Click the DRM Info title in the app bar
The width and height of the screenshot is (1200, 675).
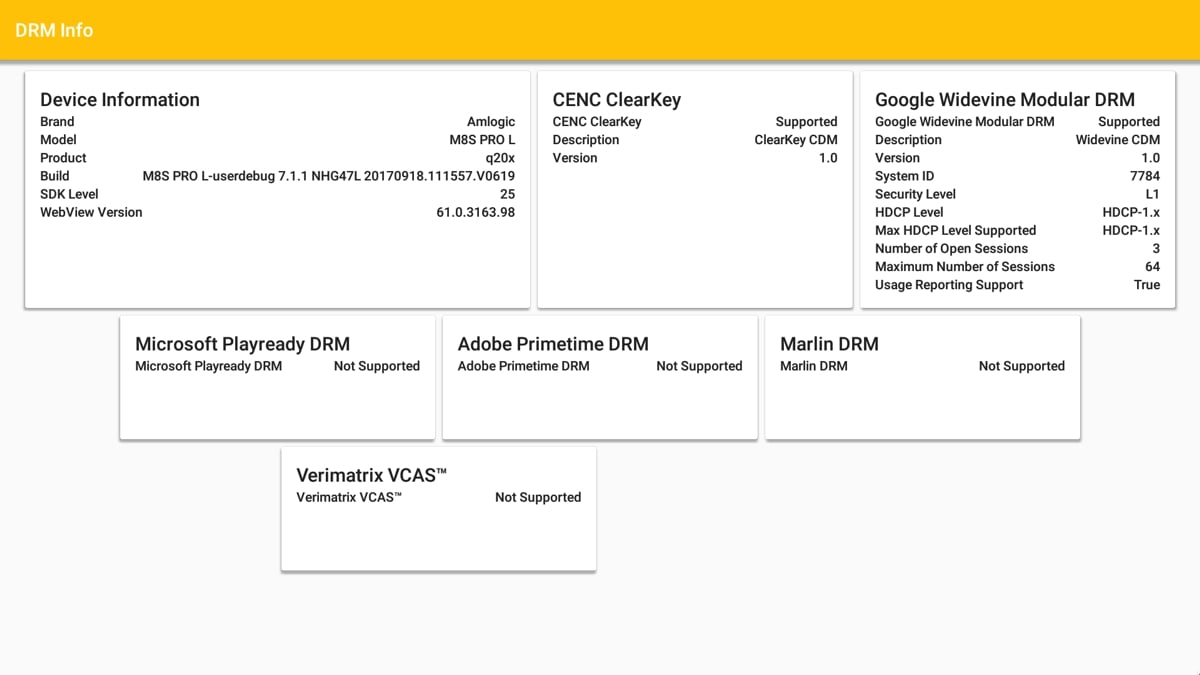[52, 30]
